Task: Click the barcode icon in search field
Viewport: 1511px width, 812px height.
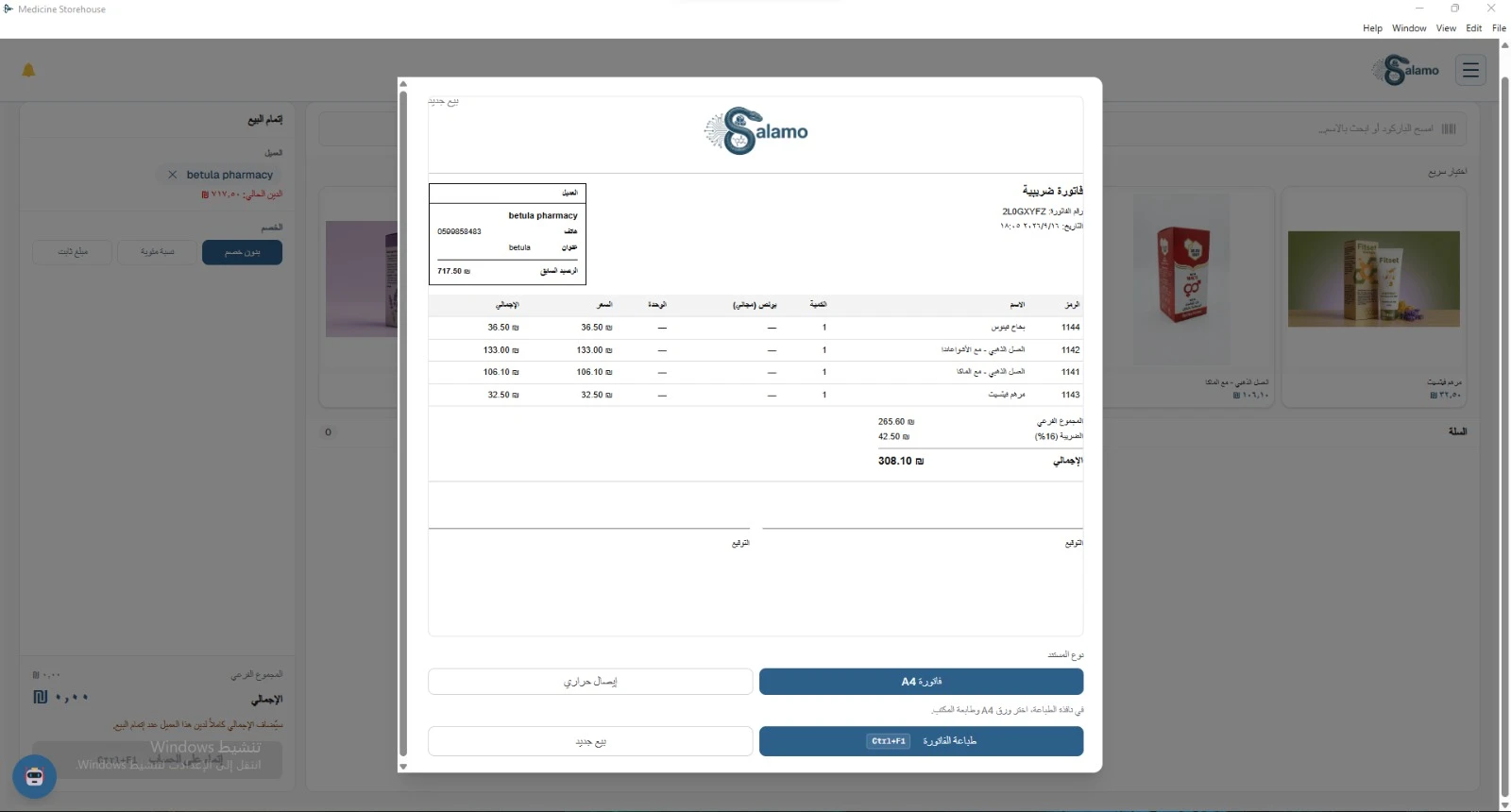Action: coord(1449,128)
